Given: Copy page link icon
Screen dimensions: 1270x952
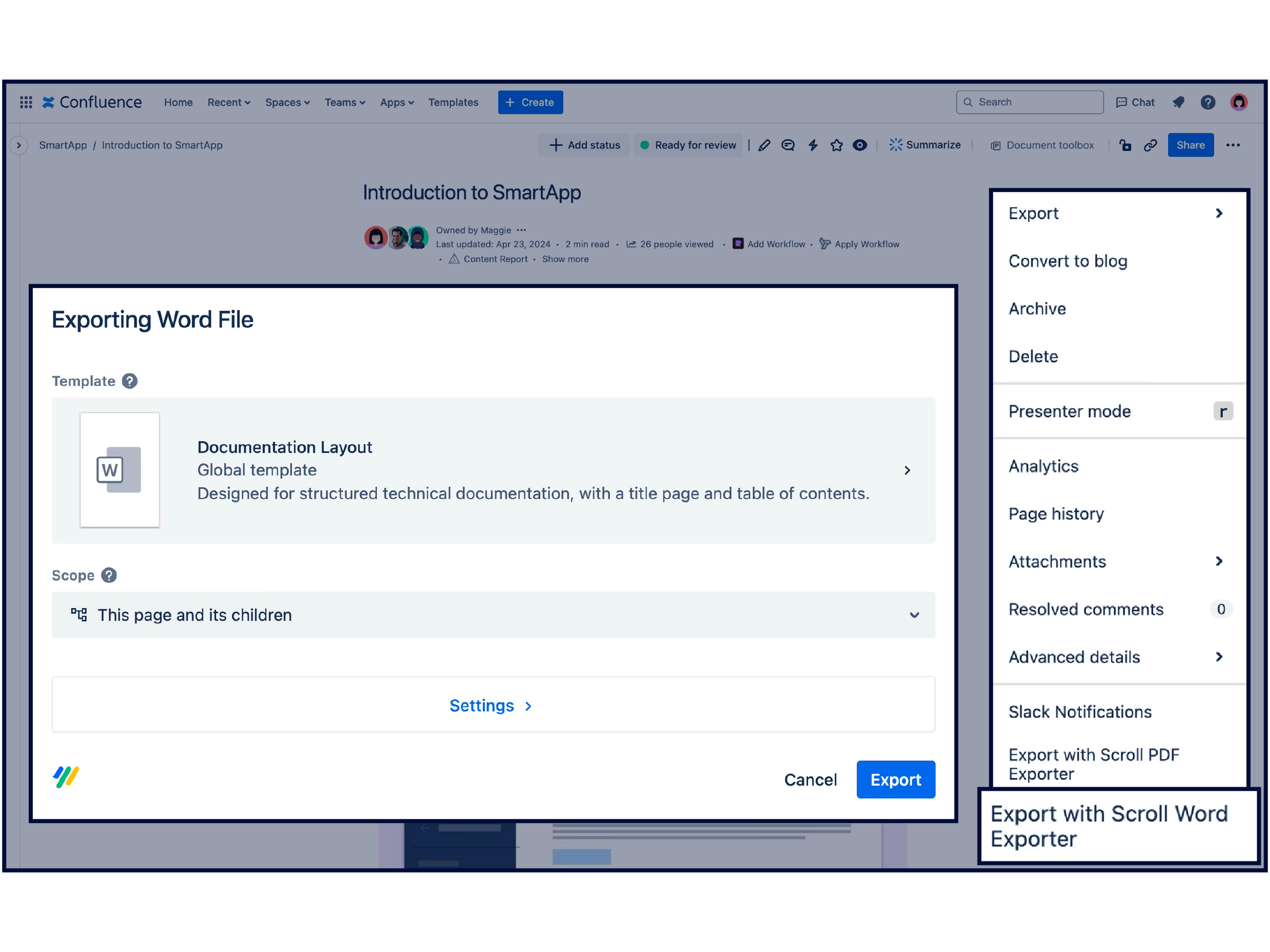Looking at the screenshot, I should [1150, 145].
